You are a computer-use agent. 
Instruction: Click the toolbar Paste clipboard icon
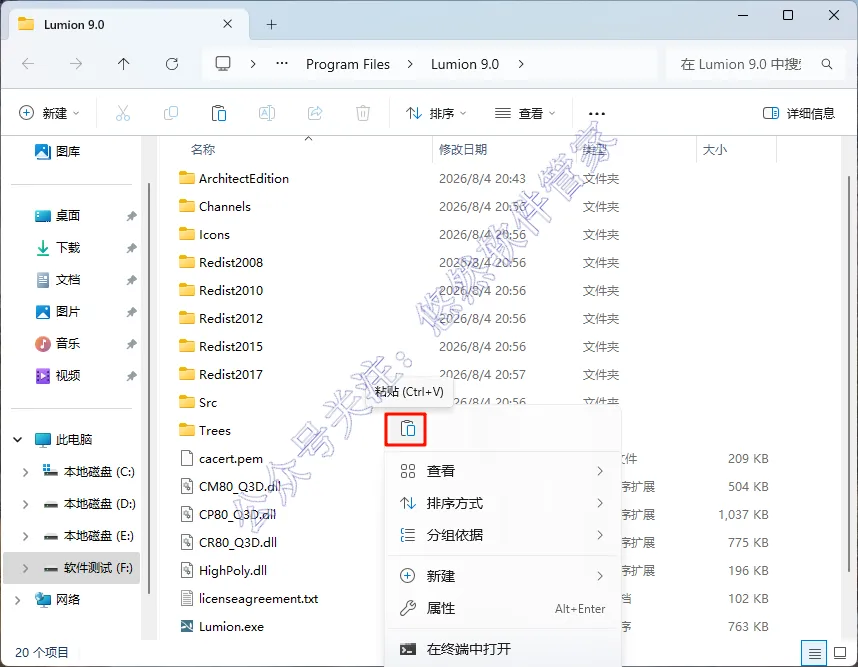click(219, 113)
